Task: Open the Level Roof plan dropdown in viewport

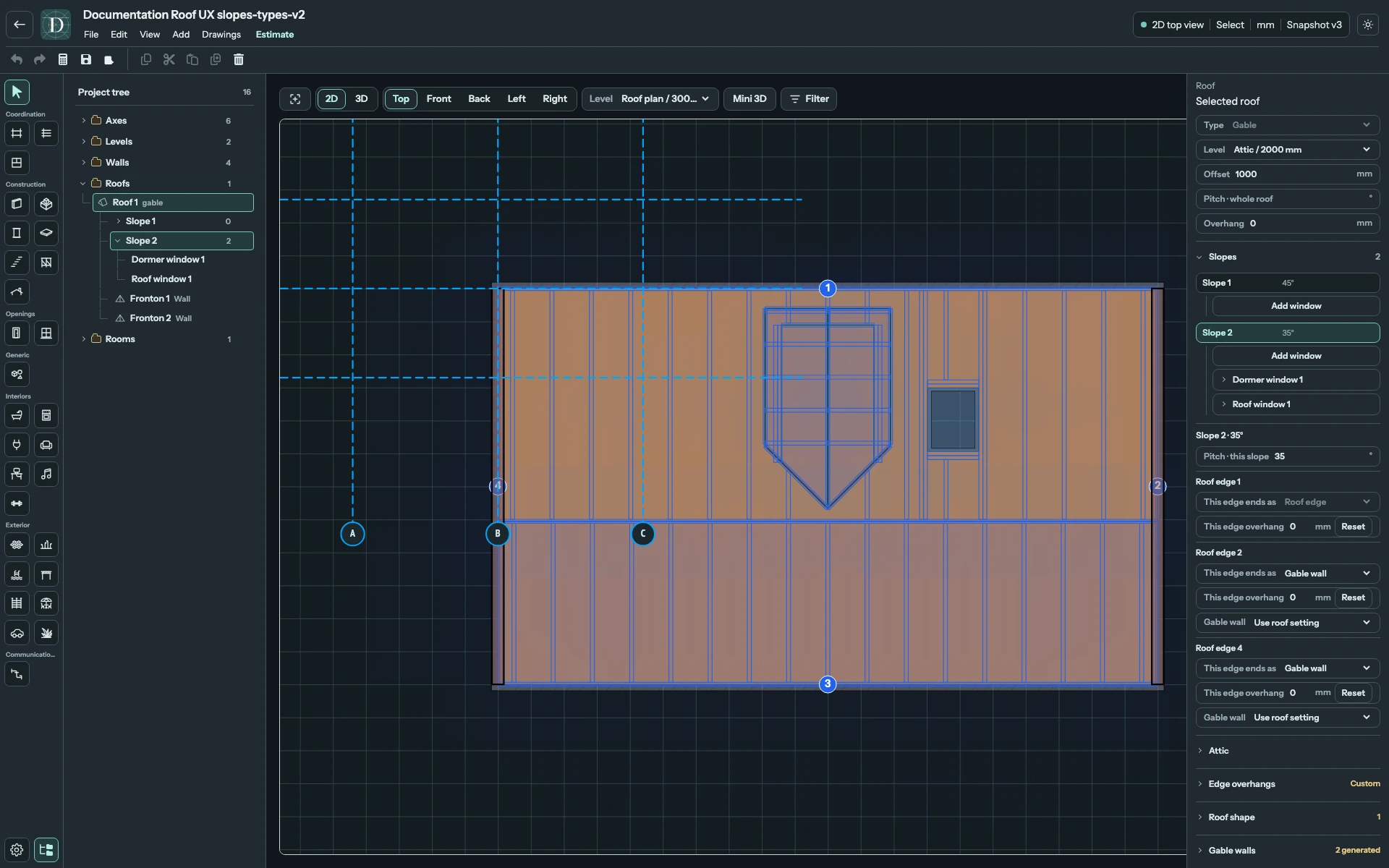Action: click(650, 99)
